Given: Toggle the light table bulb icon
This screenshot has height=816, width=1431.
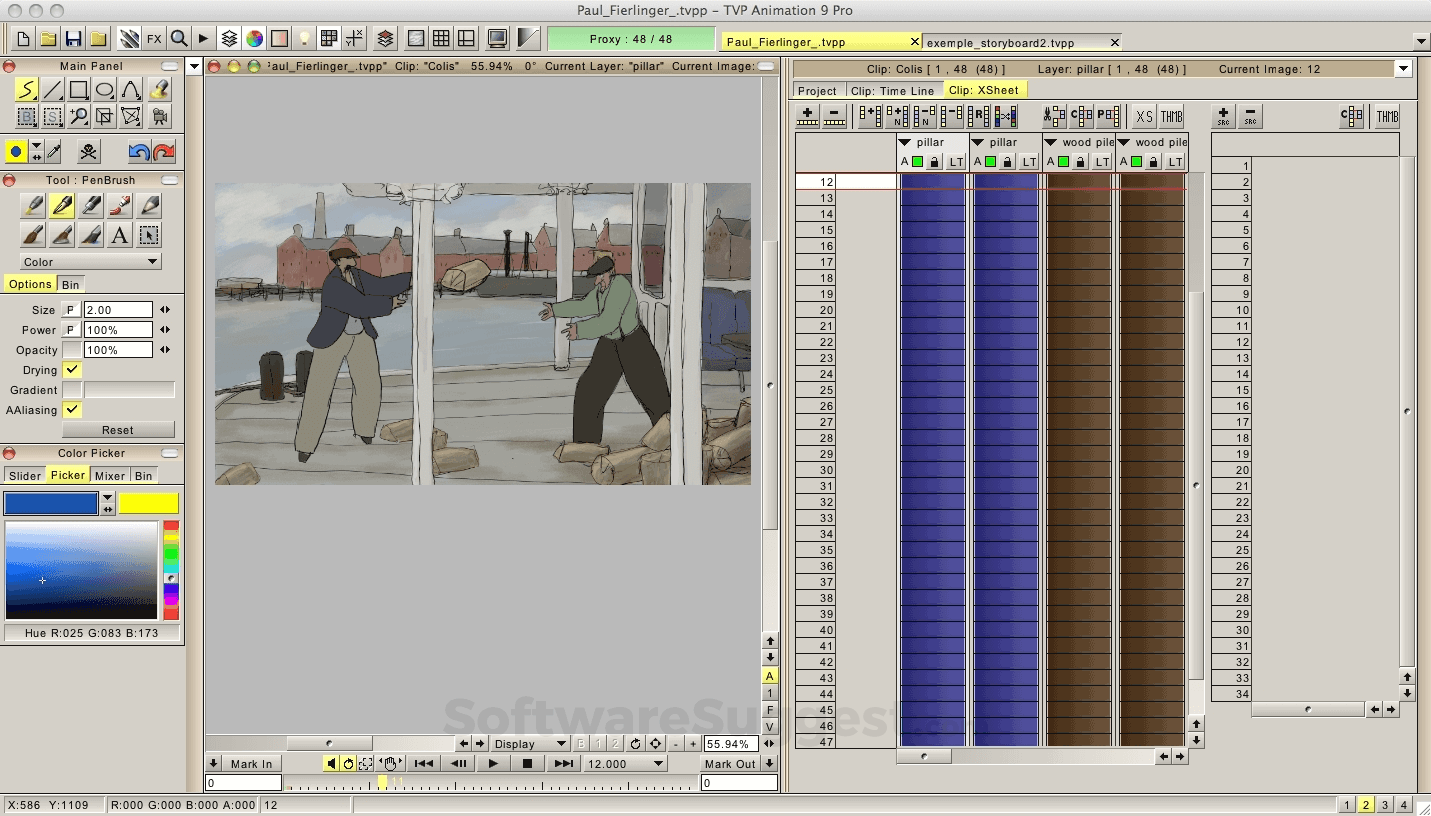Looking at the screenshot, I should 305,39.
